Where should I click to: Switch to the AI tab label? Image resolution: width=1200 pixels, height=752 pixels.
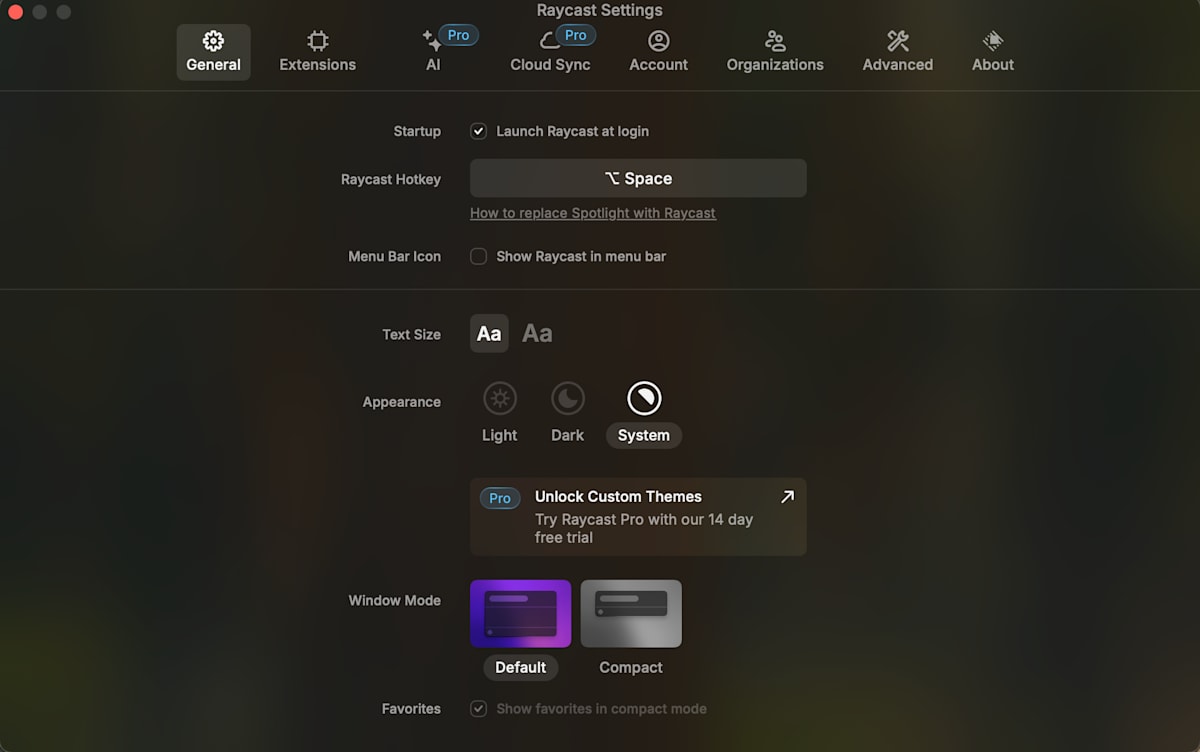[x=433, y=65]
